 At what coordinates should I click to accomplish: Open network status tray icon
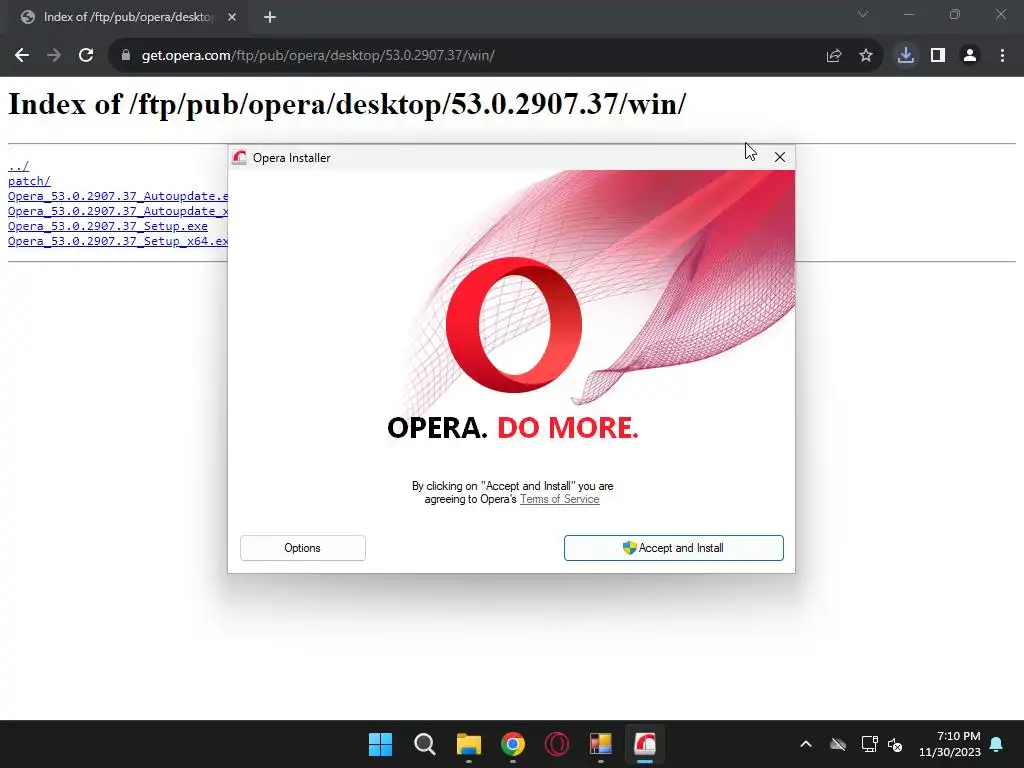coord(869,744)
